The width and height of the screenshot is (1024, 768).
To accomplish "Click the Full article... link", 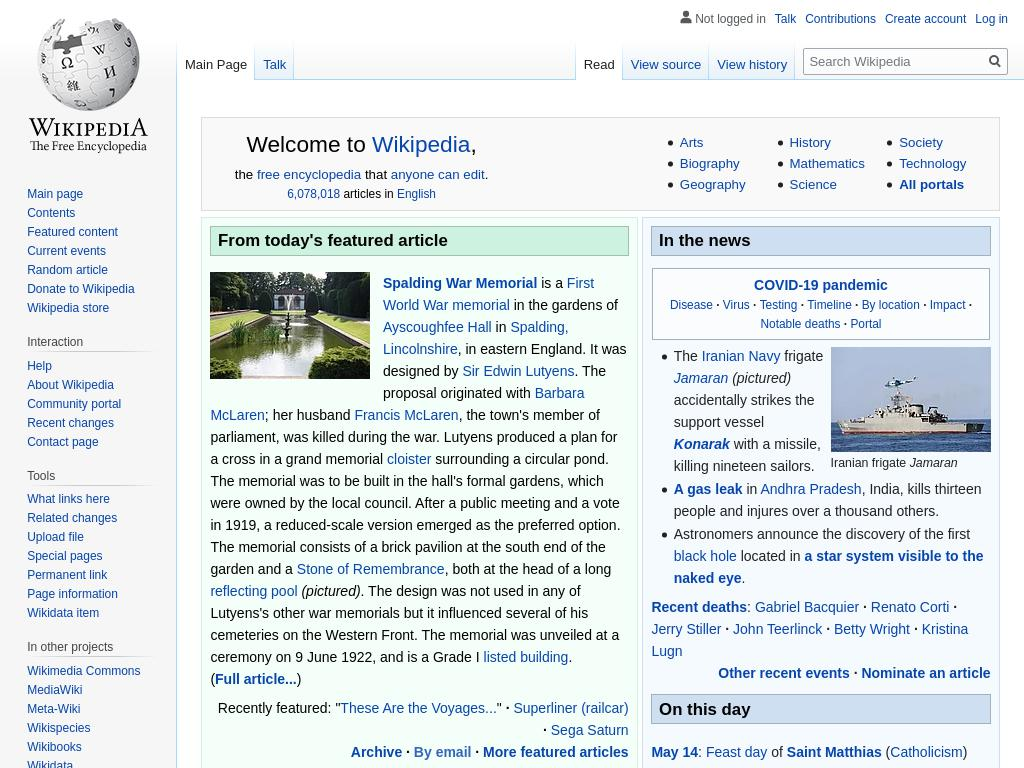I will coord(256,679).
